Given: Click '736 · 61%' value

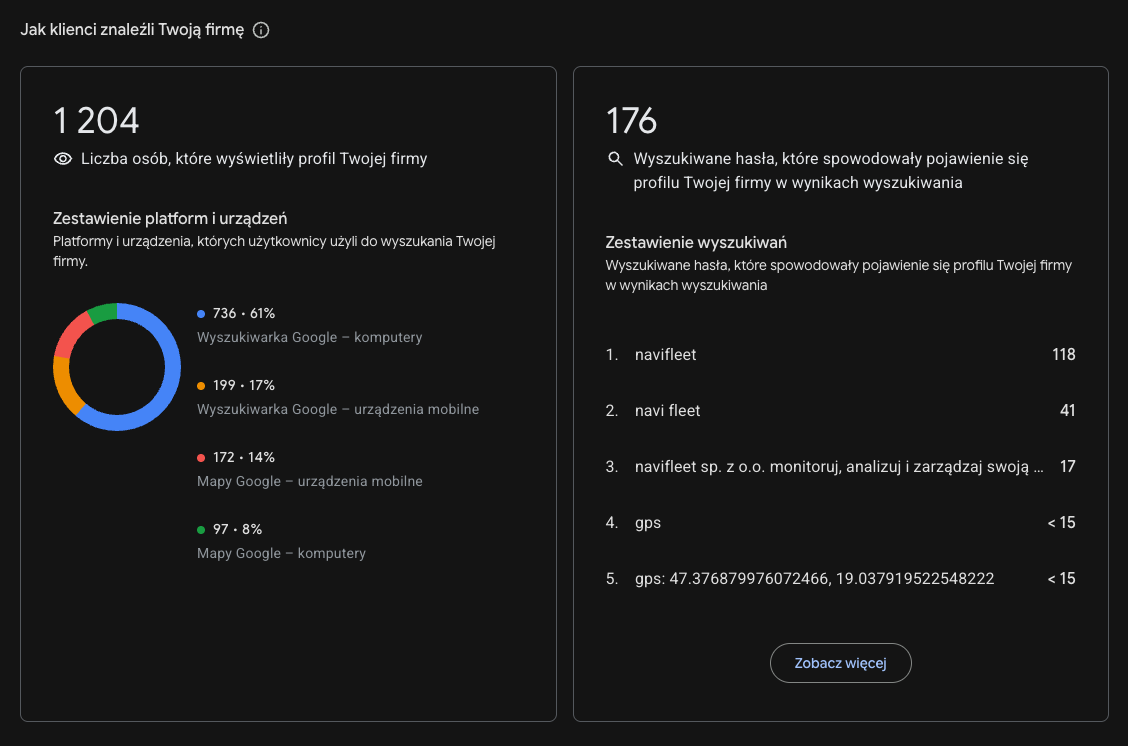Looking at the screenshot, I should point(244,314).
